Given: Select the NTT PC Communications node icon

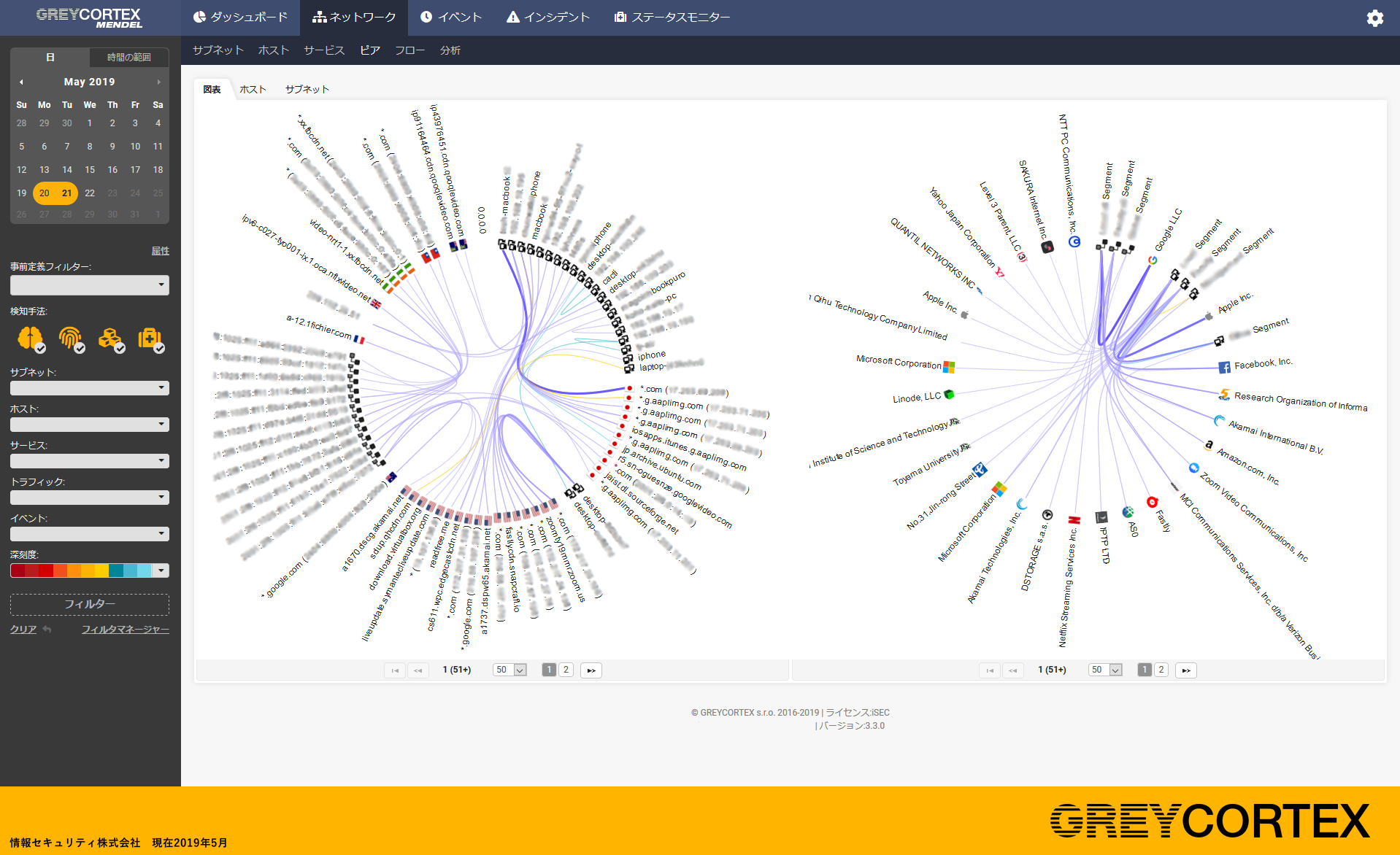Looking at the screenshot, I should click(x=1074, y=241).
